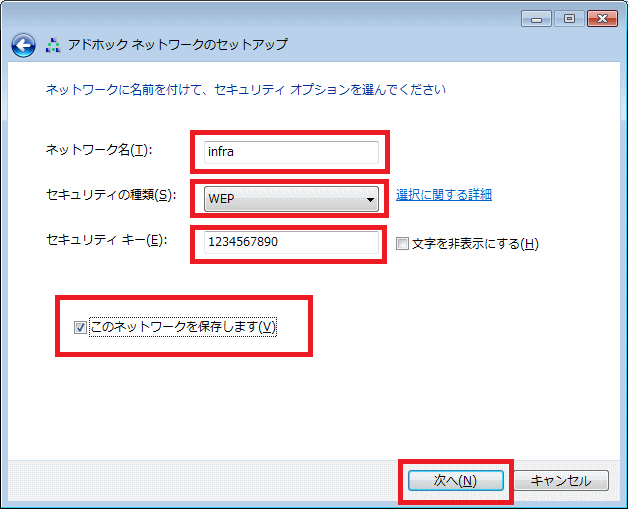The height and width of the screenshot is (509, 628).
Task: Click the セキュリティの種類(S): label
Action: click(x=111, y=195)
